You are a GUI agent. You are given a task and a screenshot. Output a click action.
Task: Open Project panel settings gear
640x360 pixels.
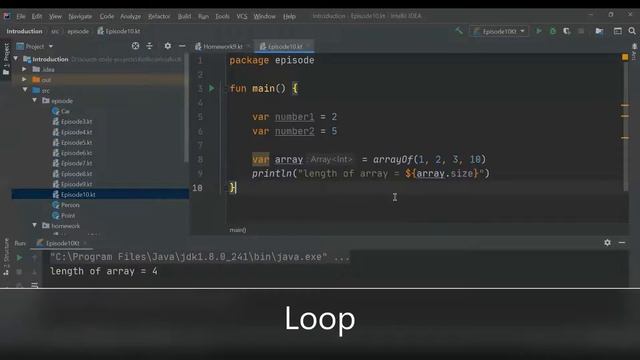[167, 46]
